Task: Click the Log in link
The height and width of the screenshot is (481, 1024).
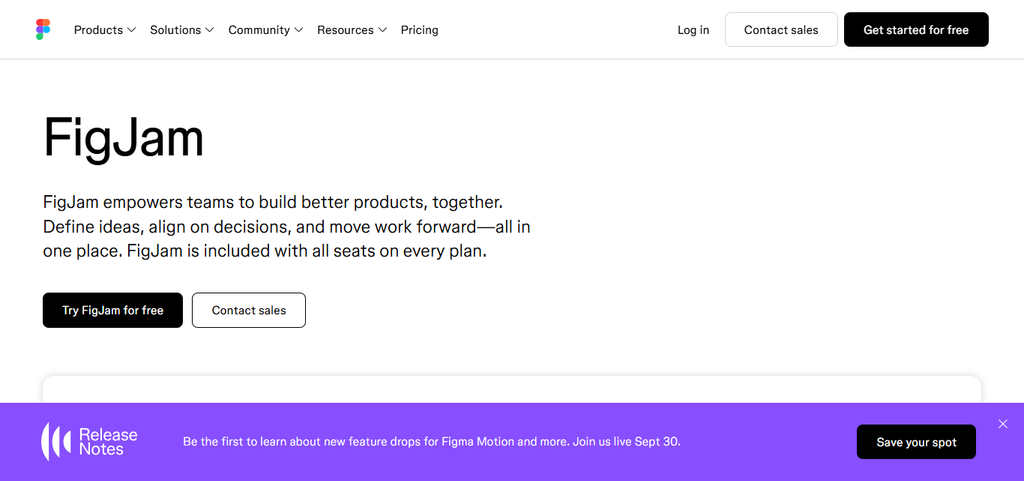Action: point(693,30)
